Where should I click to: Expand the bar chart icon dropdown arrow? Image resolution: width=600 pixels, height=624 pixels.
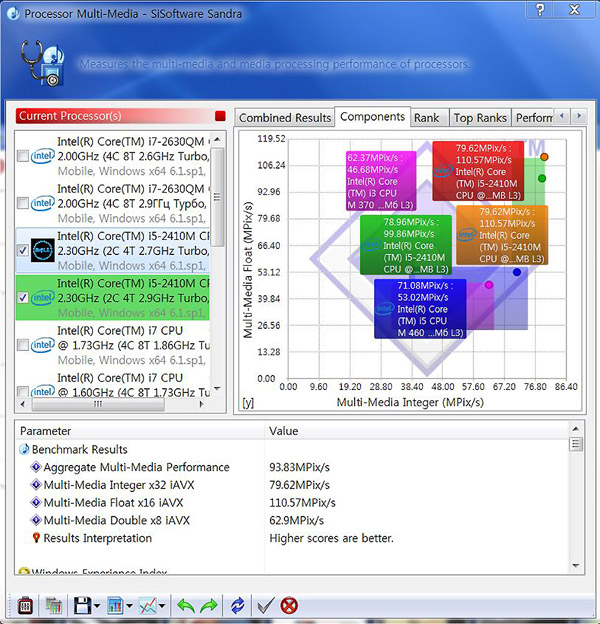tap(129, 606)
